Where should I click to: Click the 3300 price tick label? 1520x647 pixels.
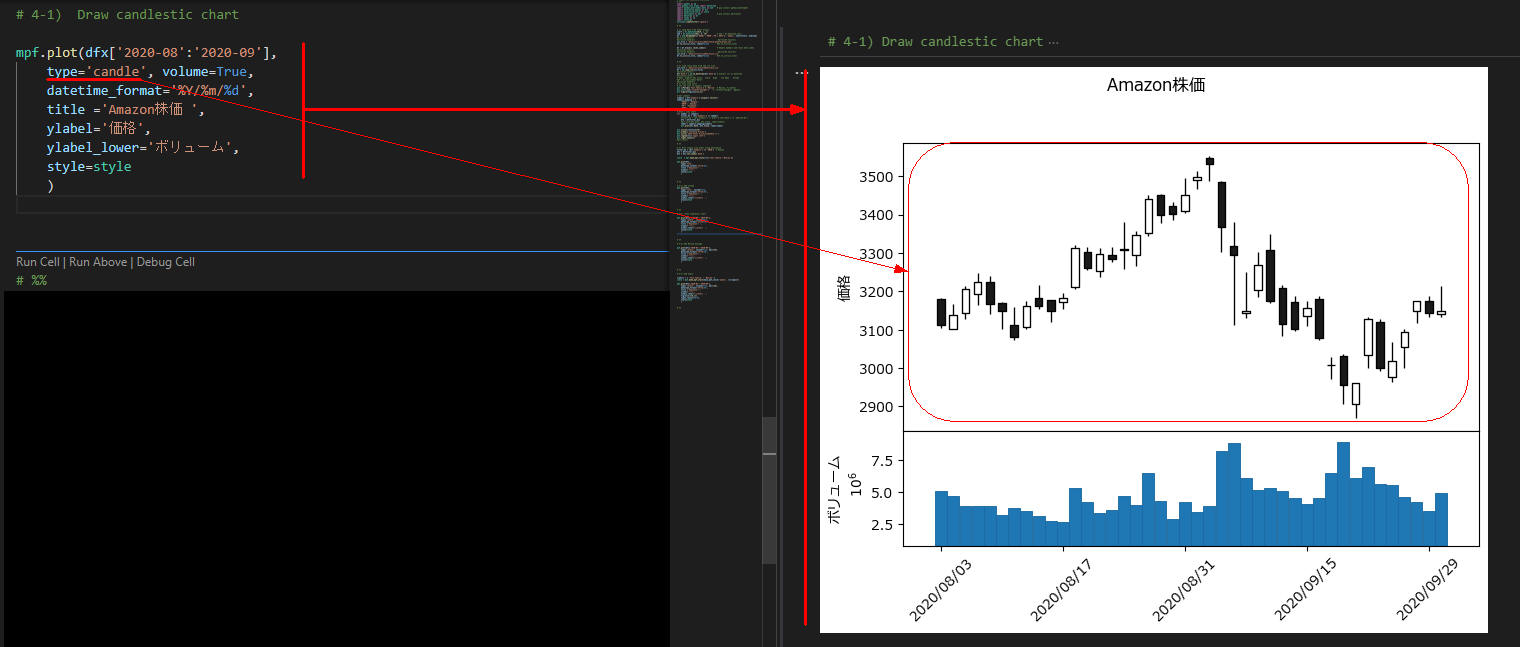(876, 254)
